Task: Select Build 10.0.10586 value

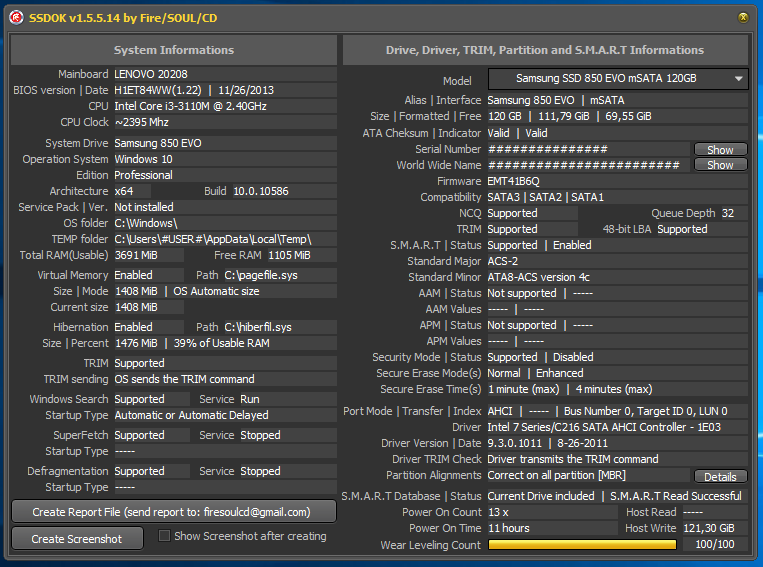Action: pyautogui.click(x=261, y=191)
